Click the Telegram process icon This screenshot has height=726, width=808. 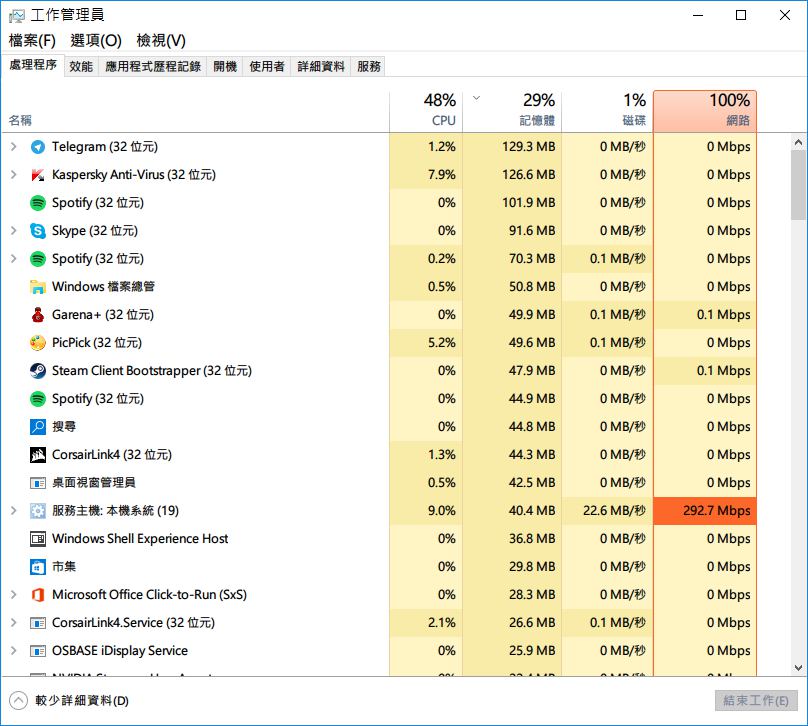click(x=38, y=147)
